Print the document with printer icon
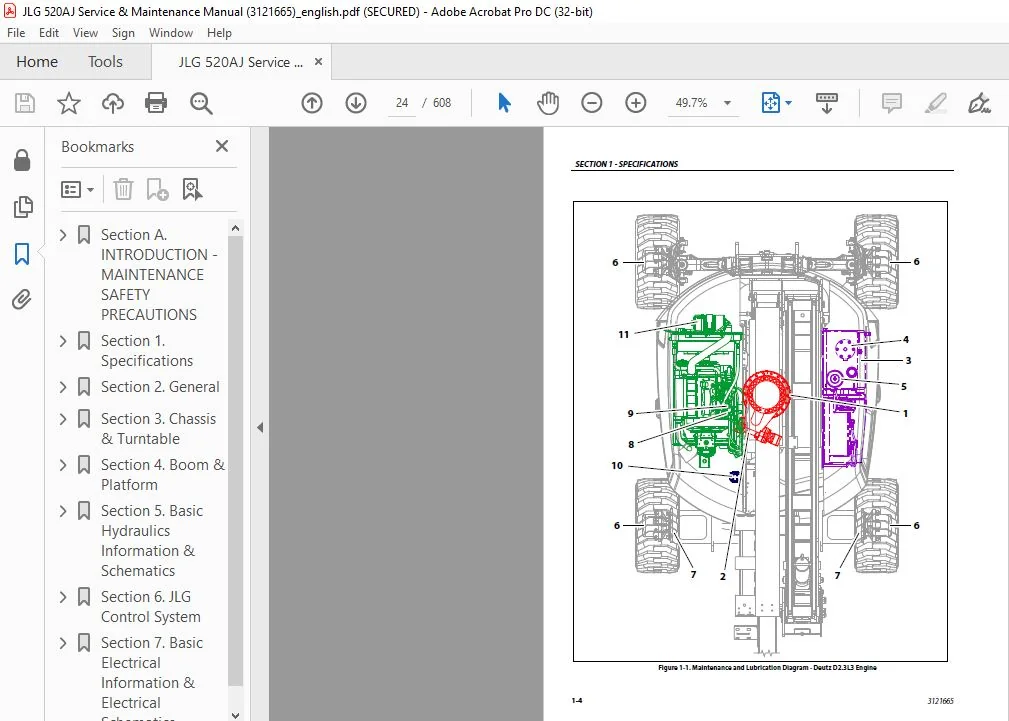Image resolution: width=1009 pixels, height=721 pixels. [x=156, y=103]
